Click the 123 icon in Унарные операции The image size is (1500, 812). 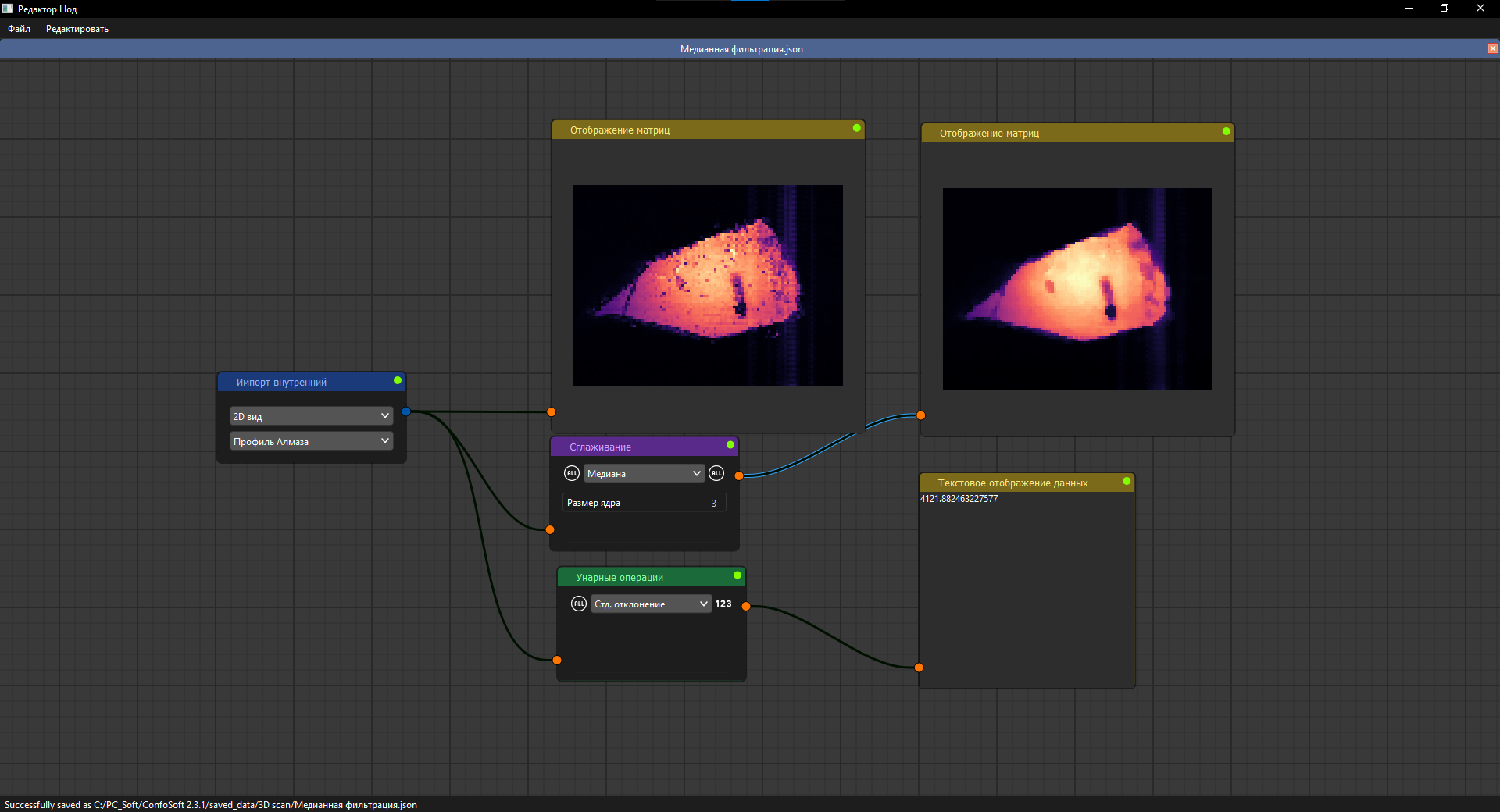(723, 604)
